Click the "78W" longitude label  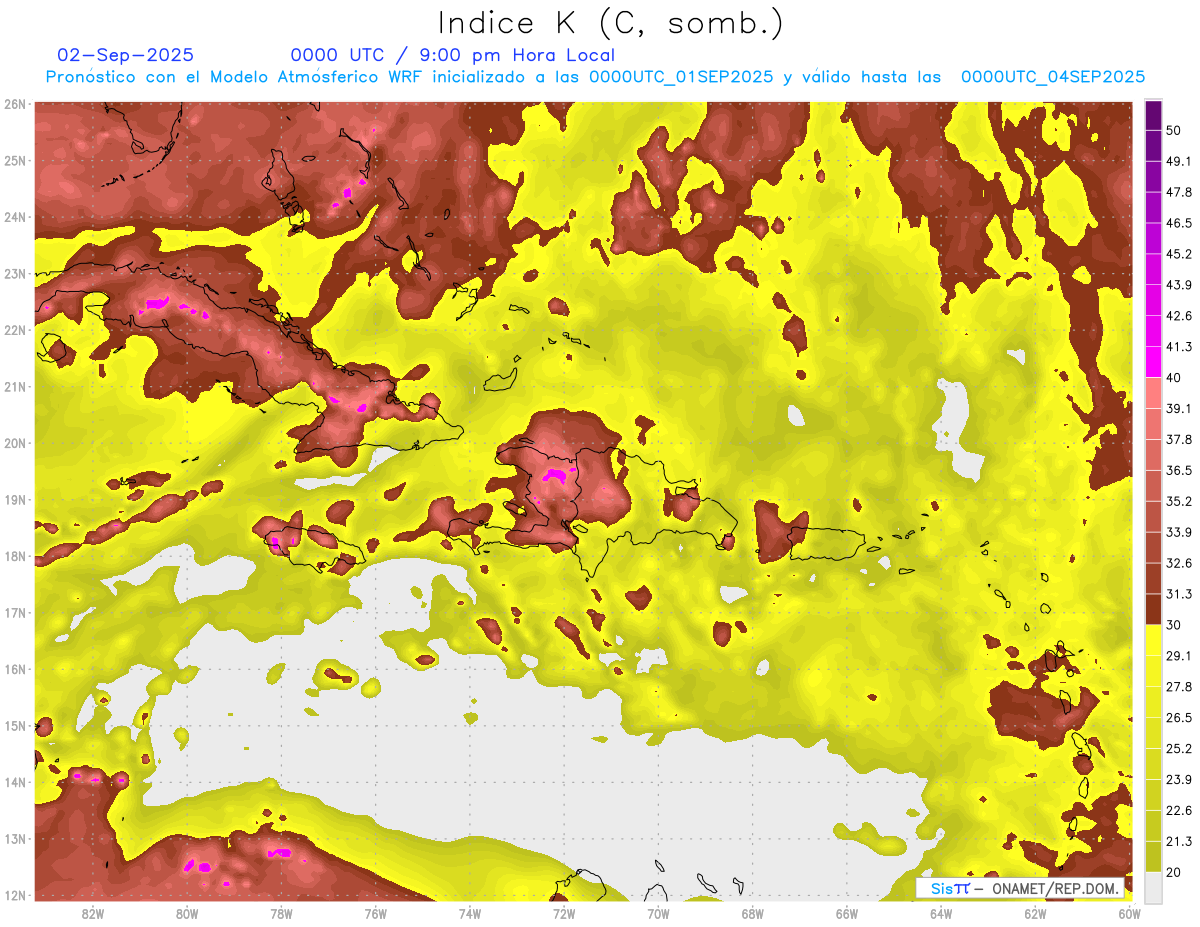coord(281,914)
